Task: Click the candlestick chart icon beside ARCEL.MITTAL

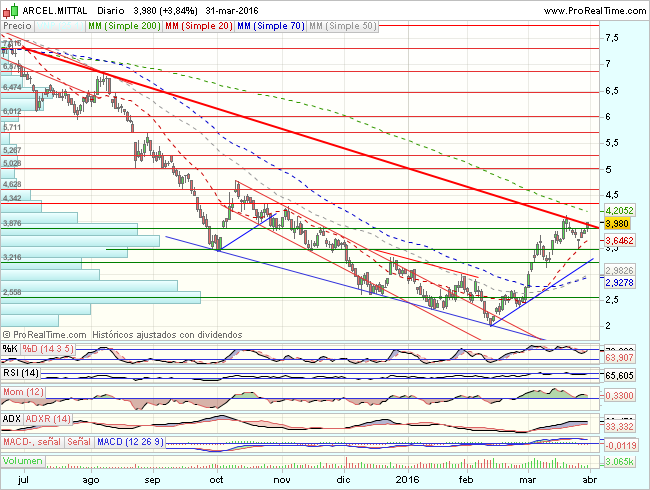Action: pyautogui.click(x=9, y=10)
